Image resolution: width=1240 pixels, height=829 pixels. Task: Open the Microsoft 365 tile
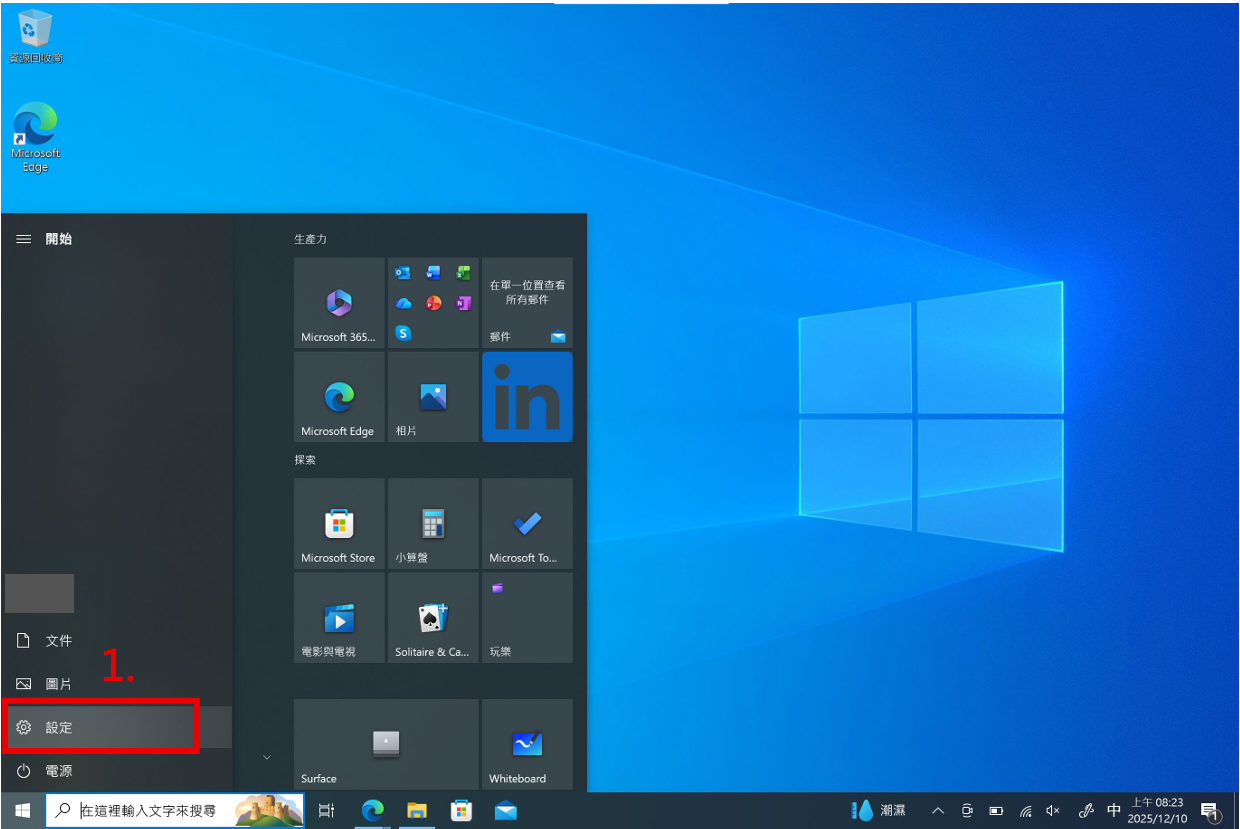pyautogui.click(x=339, y=303)
